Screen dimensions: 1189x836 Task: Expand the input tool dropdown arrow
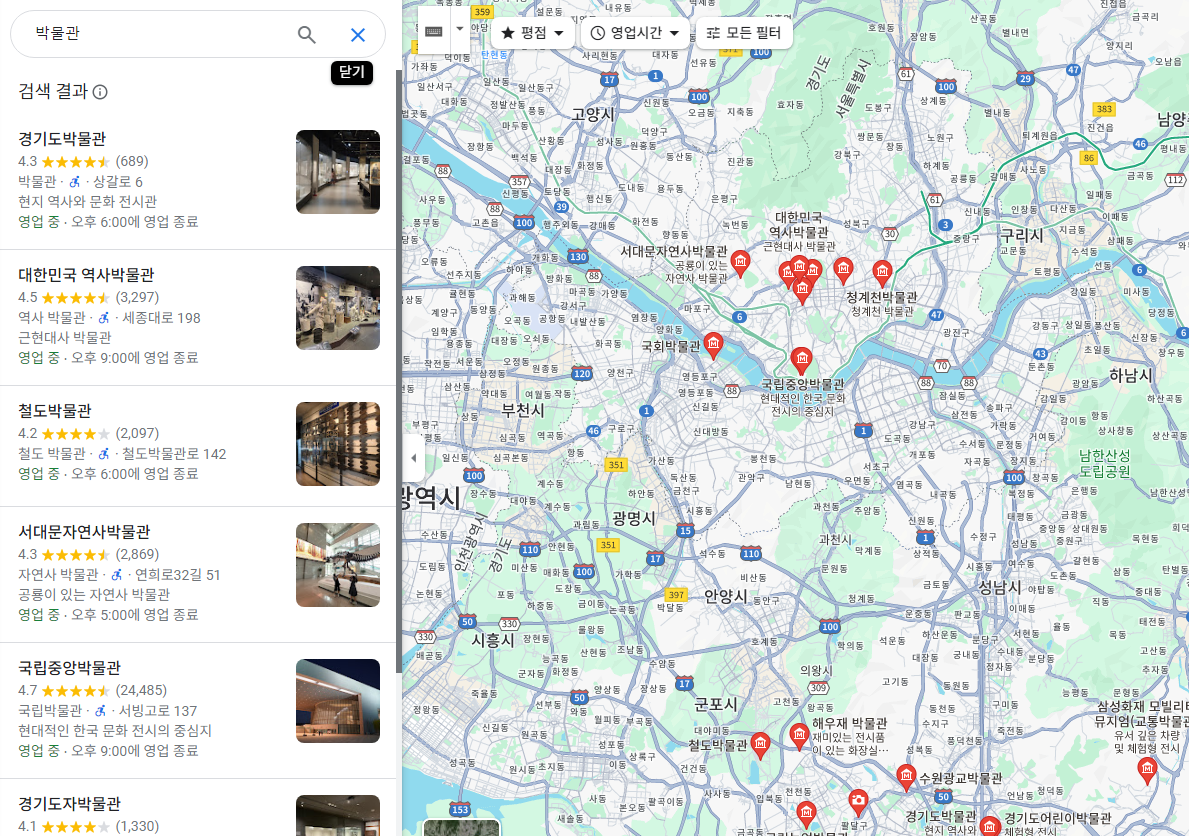tap(460, 30)
